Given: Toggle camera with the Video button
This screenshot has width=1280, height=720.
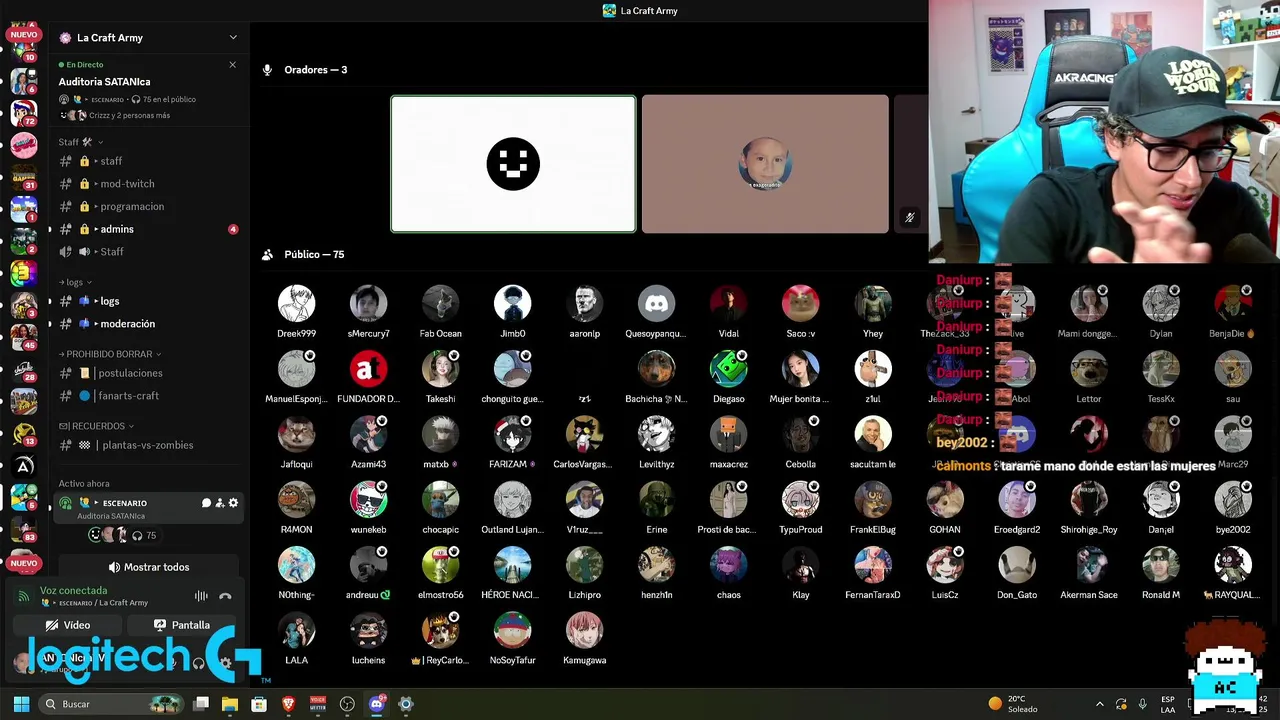Looking at the screenshot, I should 68,625.
